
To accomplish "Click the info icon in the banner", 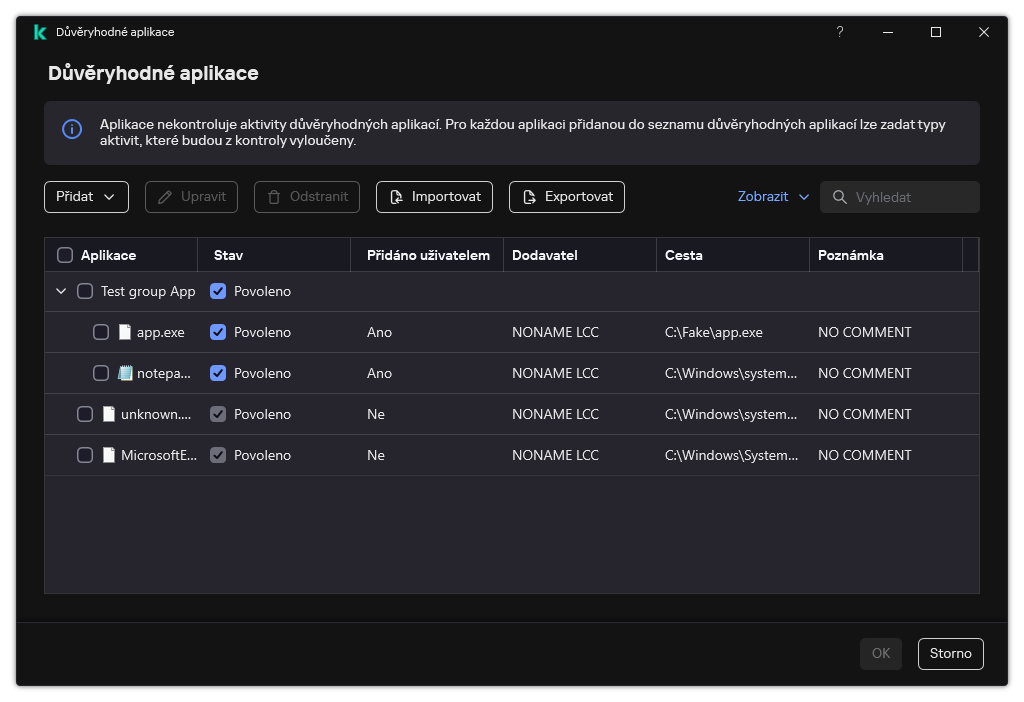I will tap(72, 129).
